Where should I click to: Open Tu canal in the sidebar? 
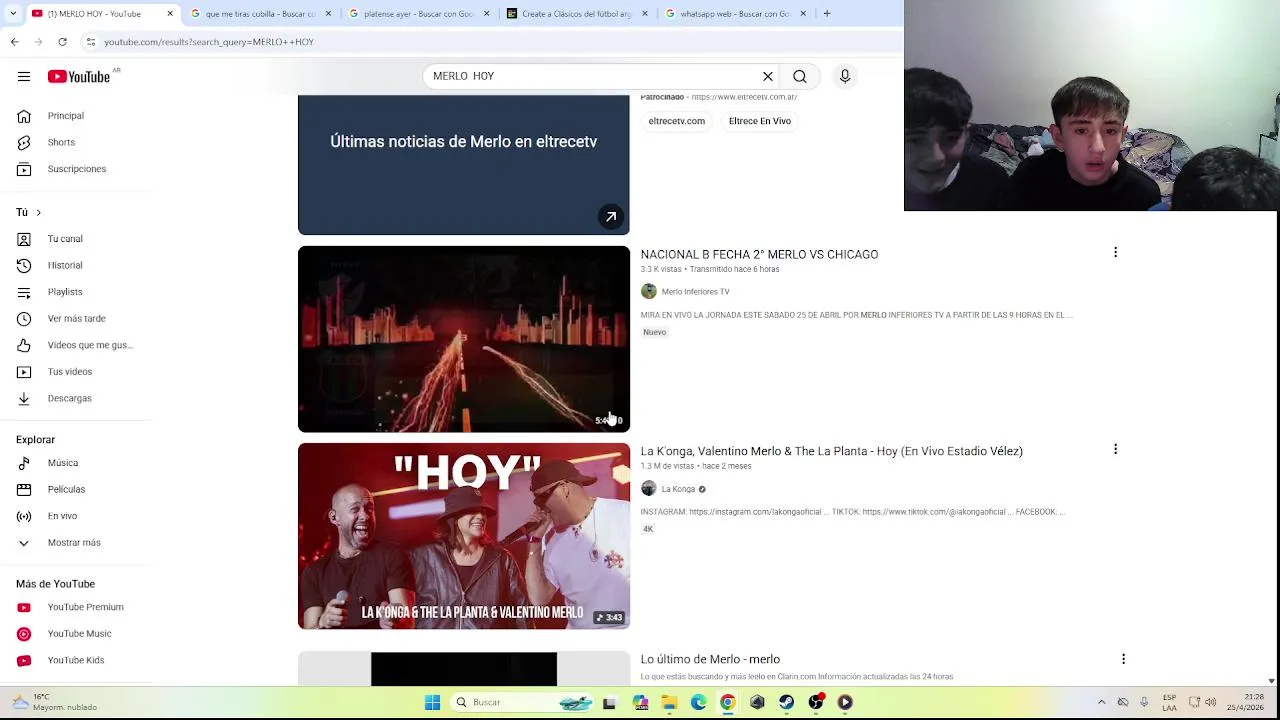click(65, 239)
